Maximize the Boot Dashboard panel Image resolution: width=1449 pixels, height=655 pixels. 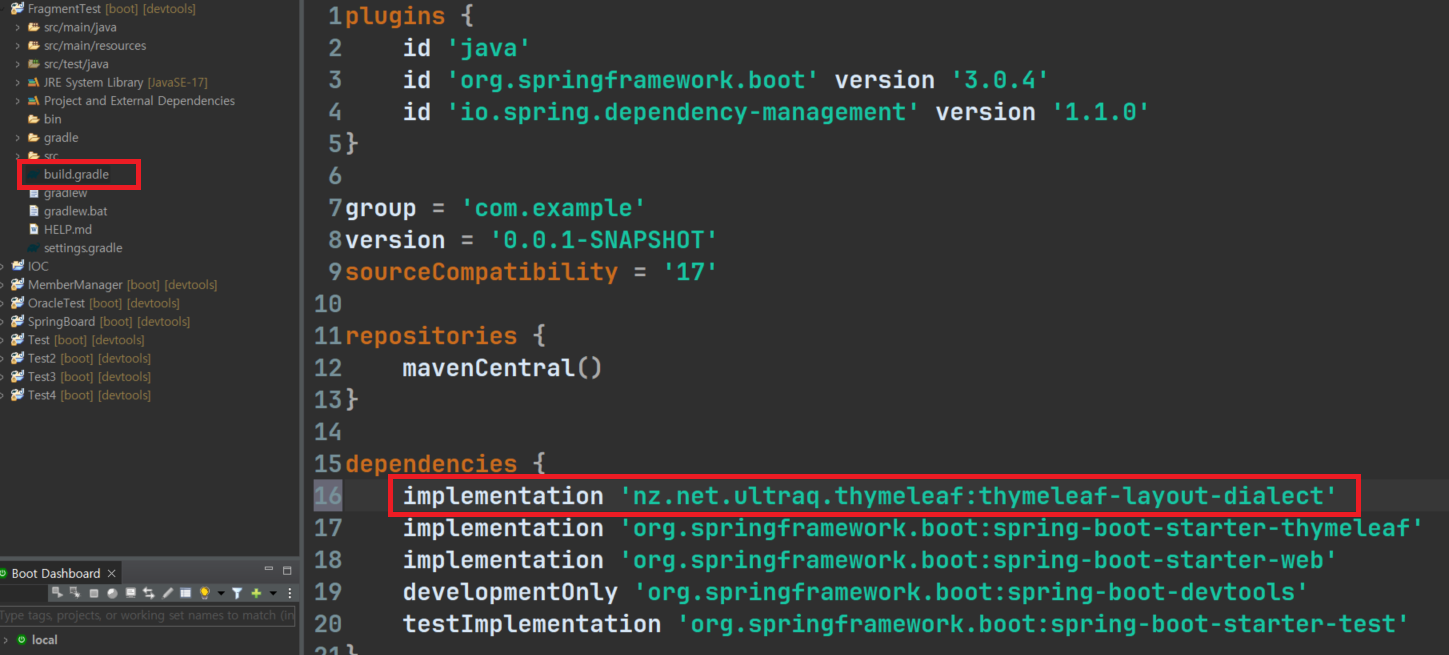click(287, 570)
